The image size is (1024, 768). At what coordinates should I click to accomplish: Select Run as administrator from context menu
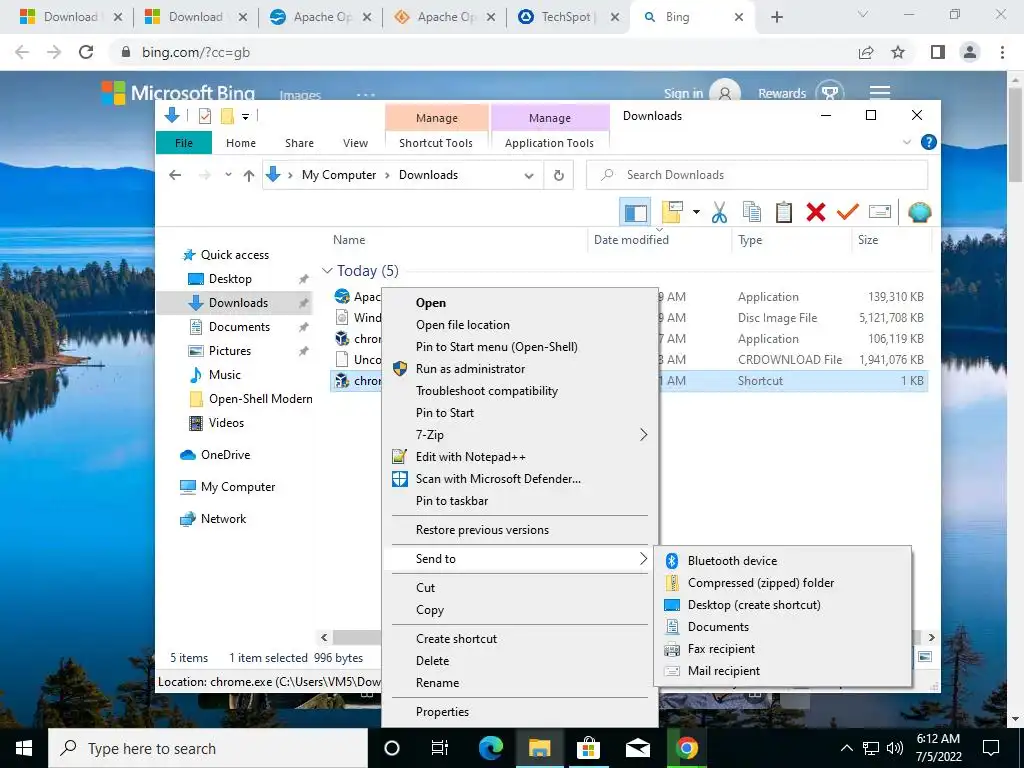click(470, 369)
